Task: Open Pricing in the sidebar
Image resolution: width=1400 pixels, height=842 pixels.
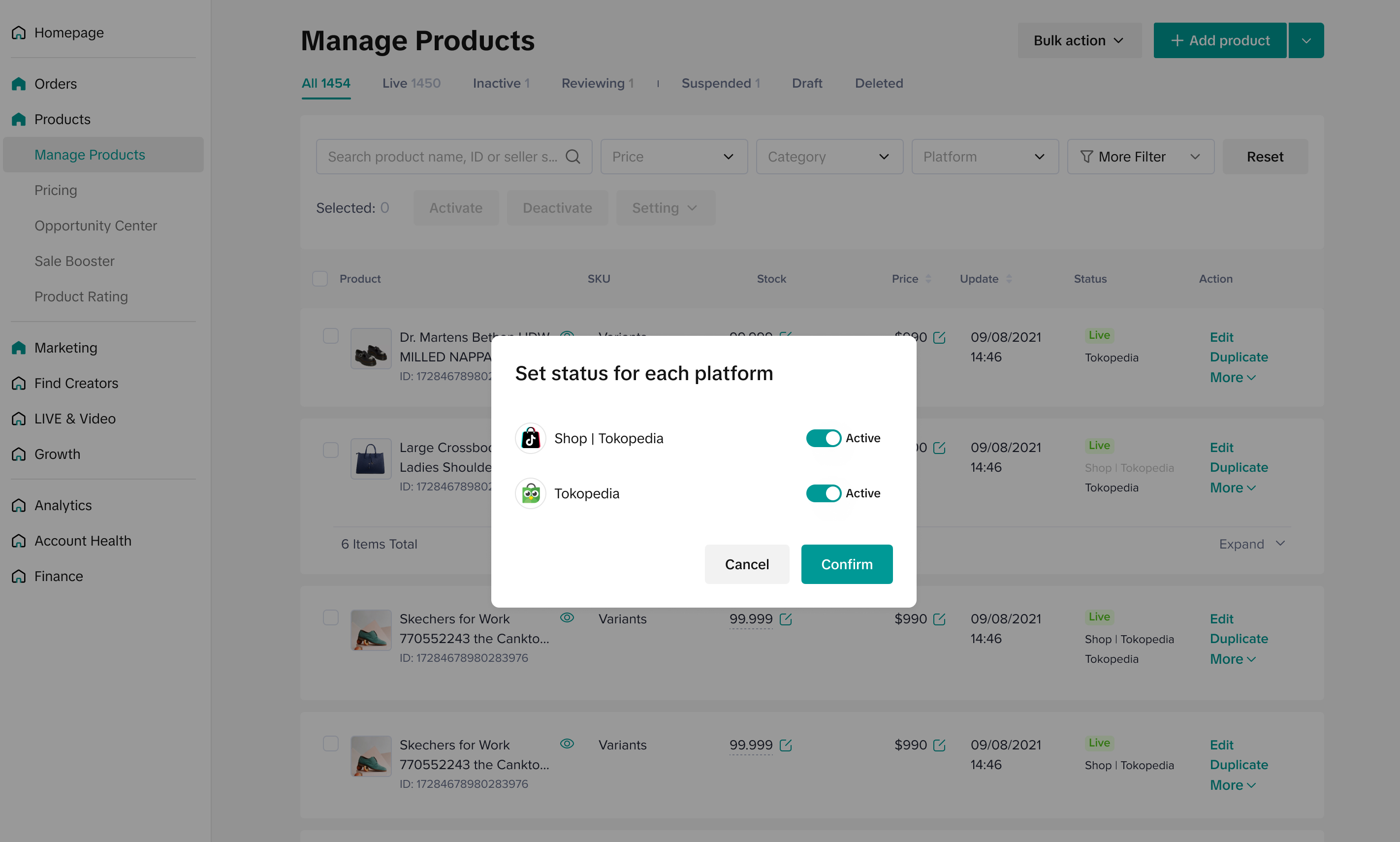Action: pyautogui.click(x=56, y=190)
